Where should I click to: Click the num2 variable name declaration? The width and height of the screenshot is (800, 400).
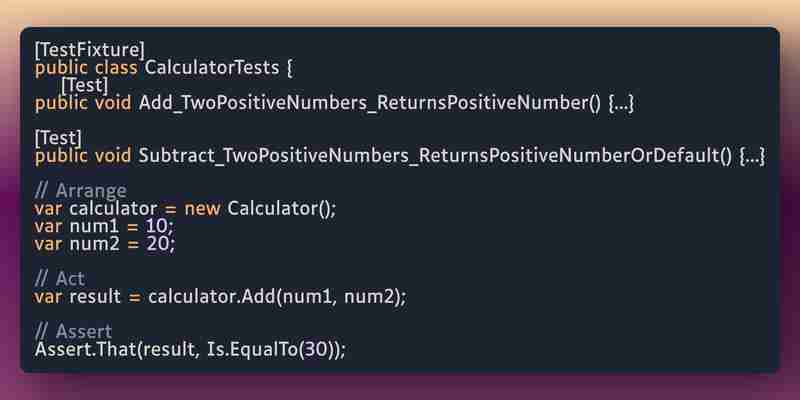[x=94, y=244]
